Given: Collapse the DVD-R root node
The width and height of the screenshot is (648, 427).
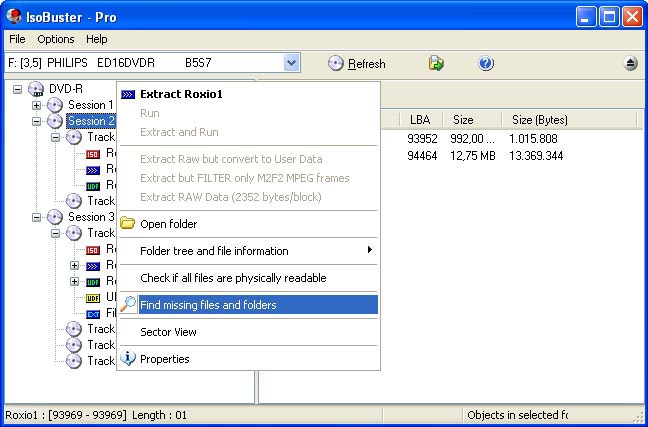Looking at the screenshot, I should click(x=17, y=89).
